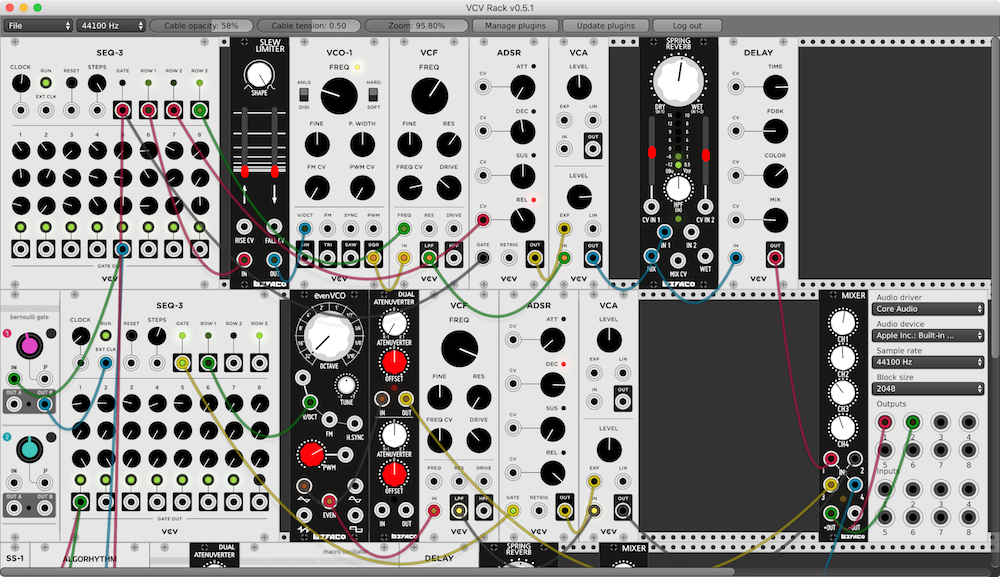
Task: Flip the VCO-1 HARD/SOFT sync switch
Action: (373, 94)
